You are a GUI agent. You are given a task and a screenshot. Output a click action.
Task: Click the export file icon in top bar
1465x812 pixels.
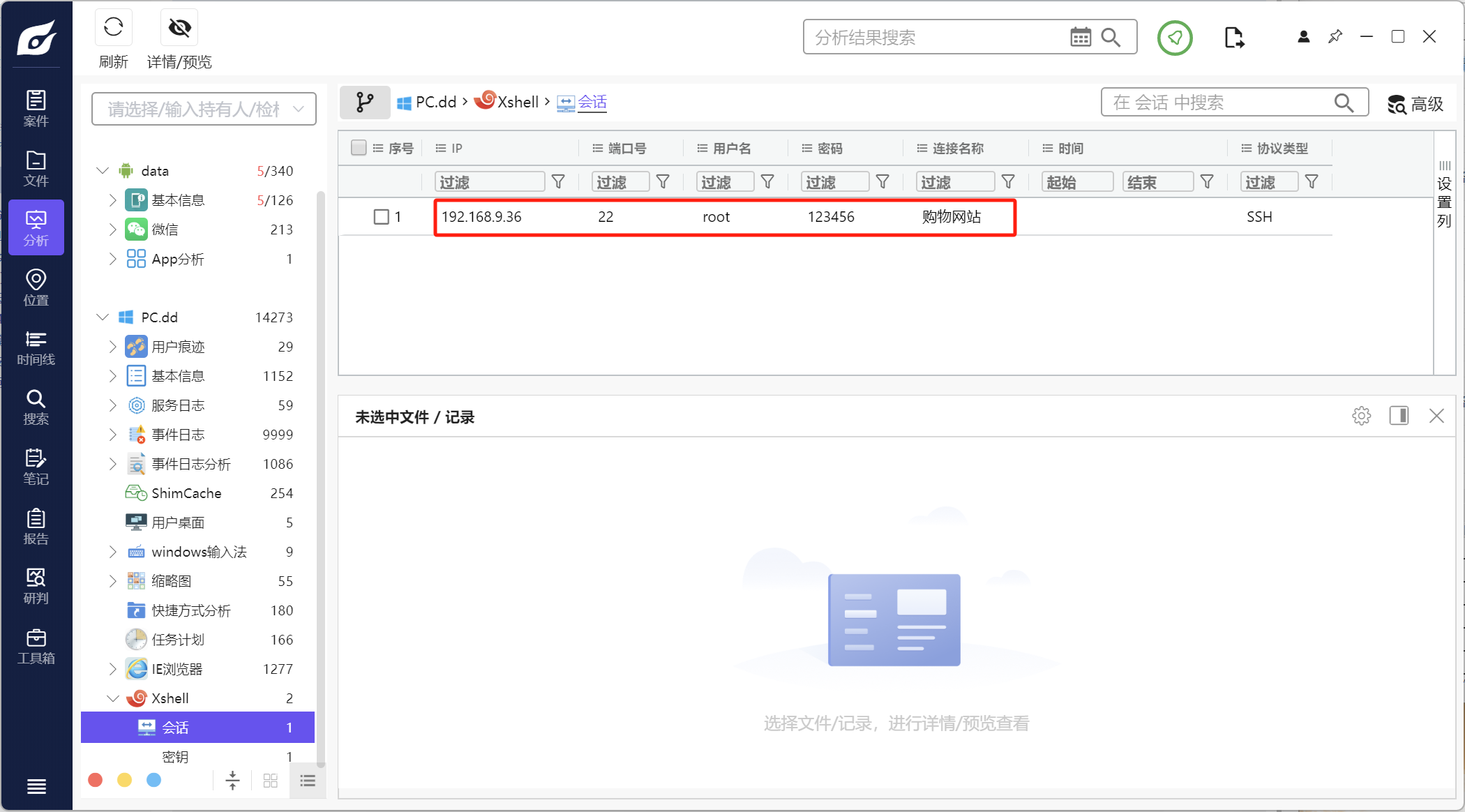(x=1233, y=38)
